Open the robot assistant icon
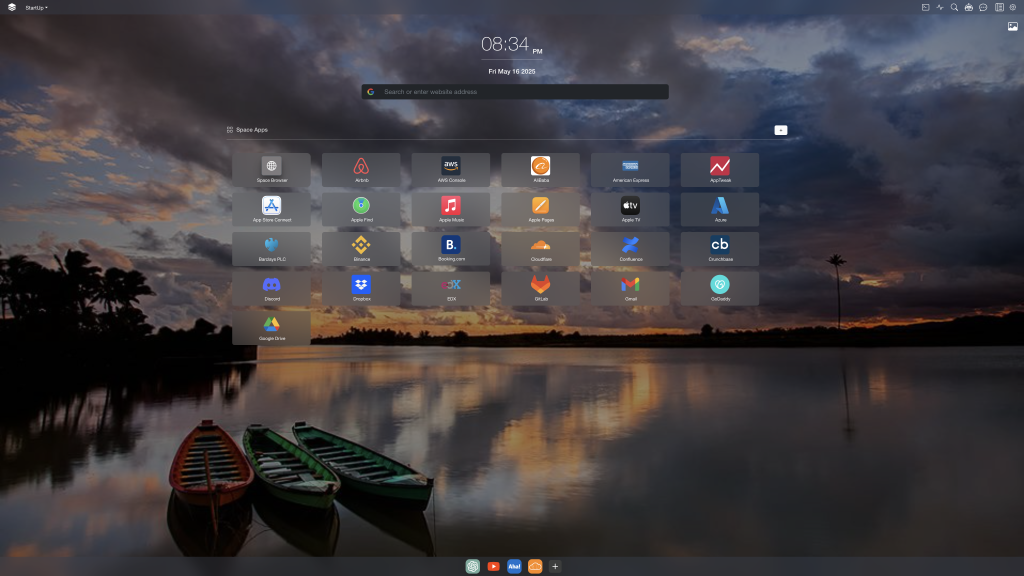This screenshot has height=576, width=1024. (968, 7)
